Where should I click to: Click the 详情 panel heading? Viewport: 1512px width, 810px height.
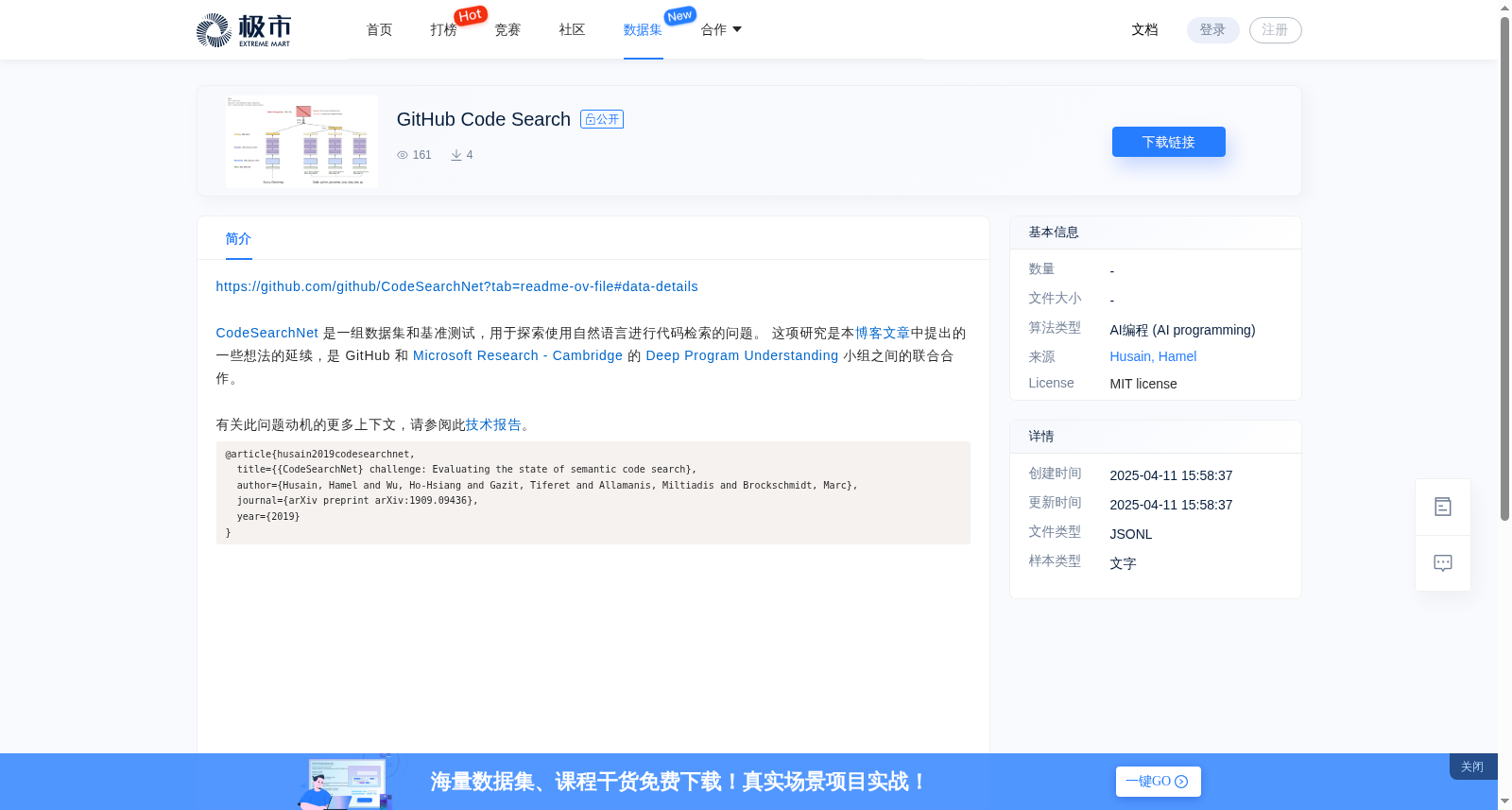tap(1041, 437)
